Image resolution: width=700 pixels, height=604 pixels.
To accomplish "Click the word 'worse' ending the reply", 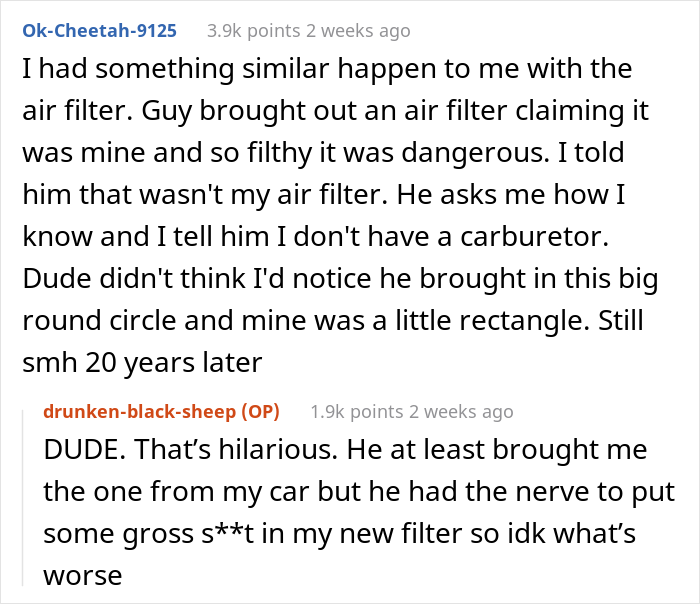I will (83, 575).
